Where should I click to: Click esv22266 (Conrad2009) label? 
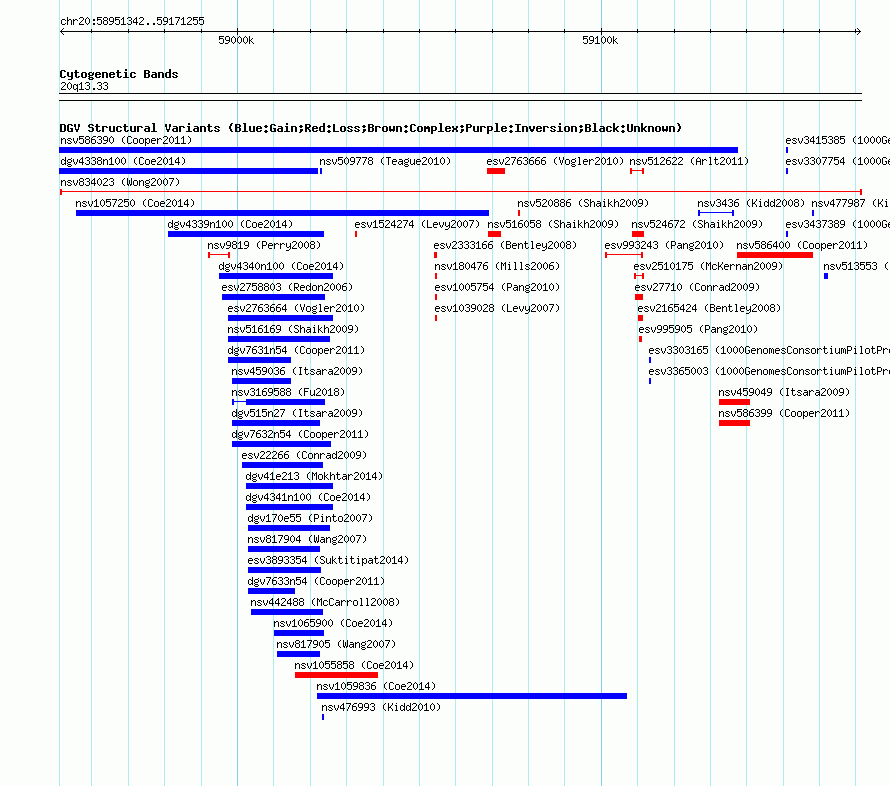coord(304,455)
